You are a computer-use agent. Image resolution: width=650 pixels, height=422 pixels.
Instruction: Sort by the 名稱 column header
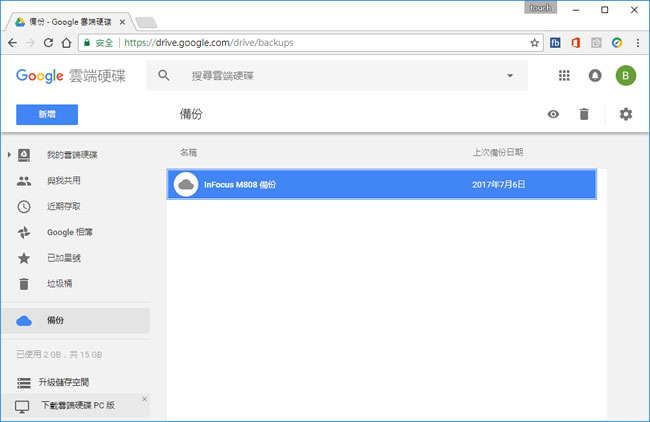[x=189, y=153]
